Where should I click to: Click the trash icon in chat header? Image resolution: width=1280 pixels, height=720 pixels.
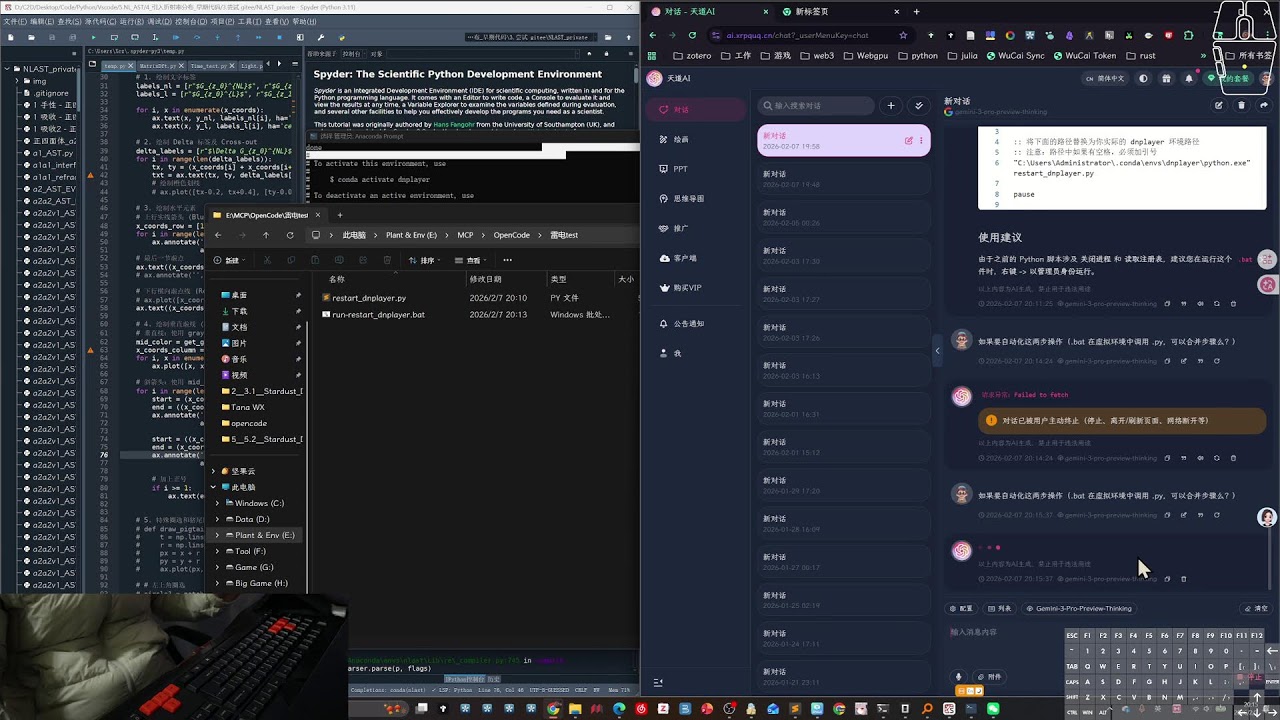pyautogui.click(x=1241, y=105)
